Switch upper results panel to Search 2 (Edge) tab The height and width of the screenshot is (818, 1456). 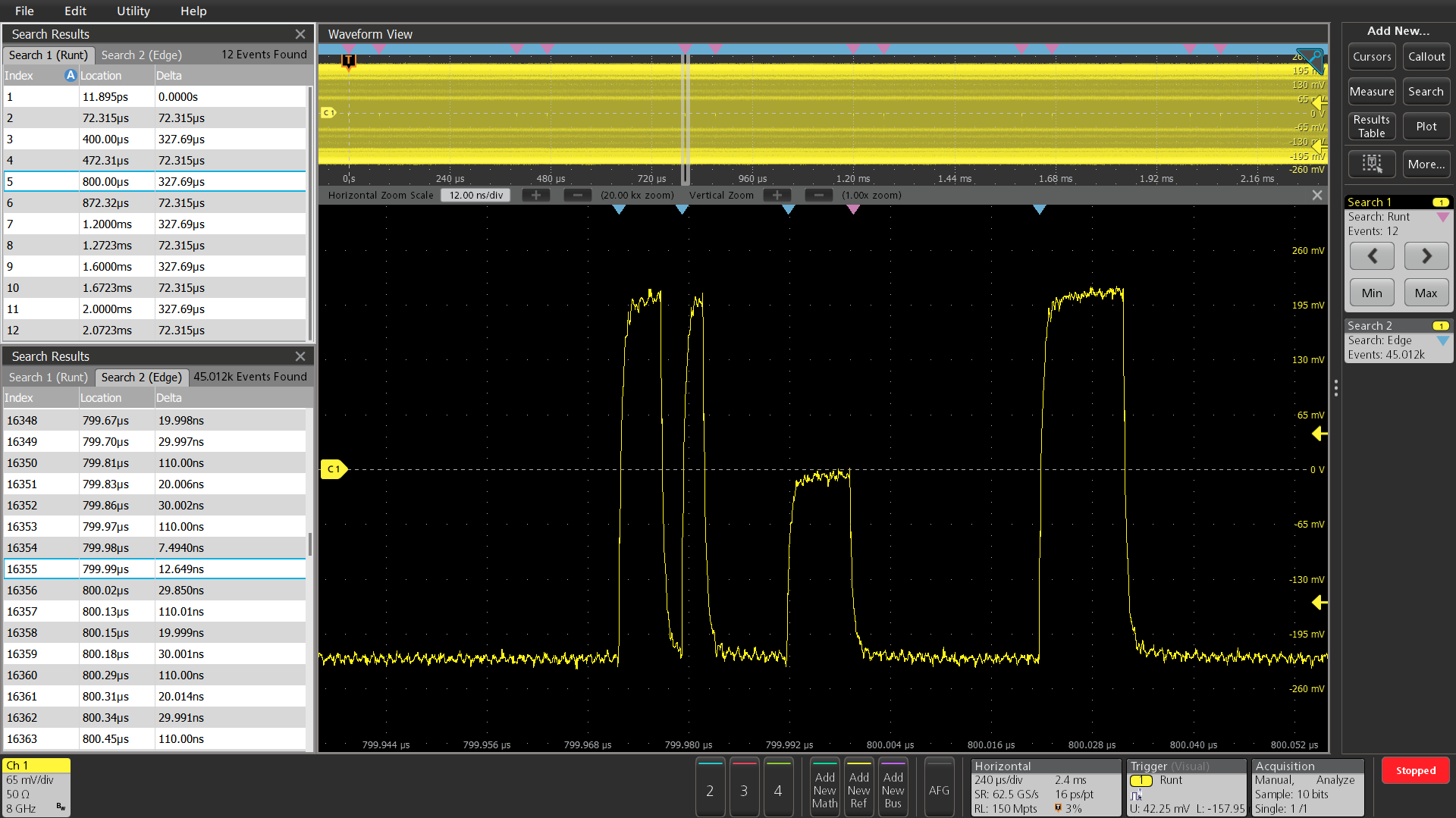pyautogui.click(x=142, y=55)
